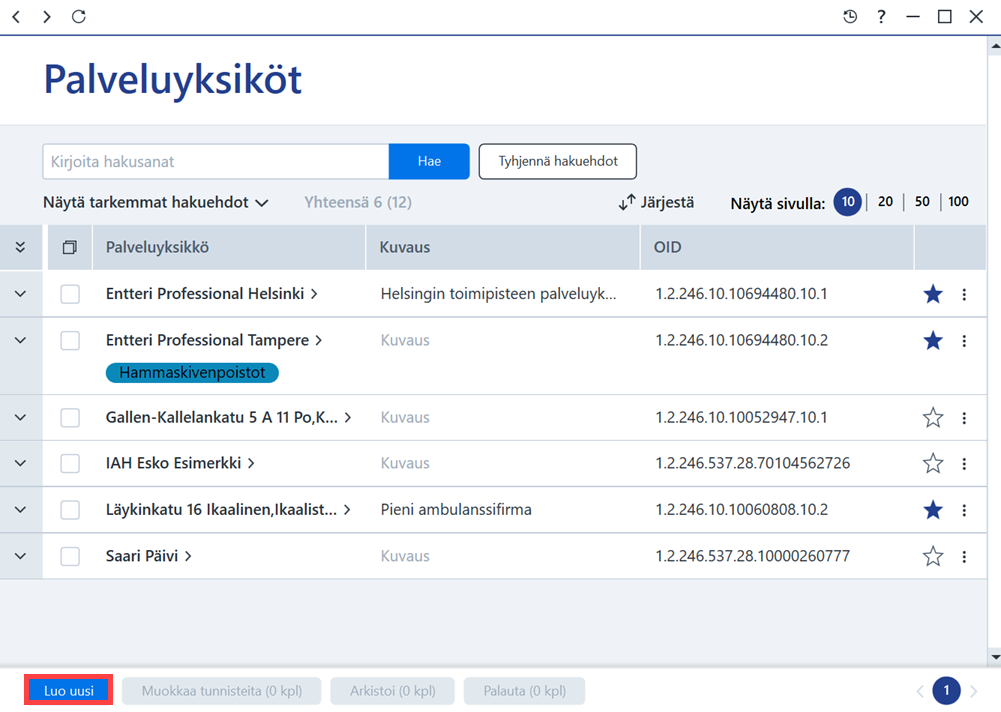Click Muokkaa tunnisteita (0 kpl) button
The height and width of the screenshot is (712, 1001).
[x=222, y=691]
